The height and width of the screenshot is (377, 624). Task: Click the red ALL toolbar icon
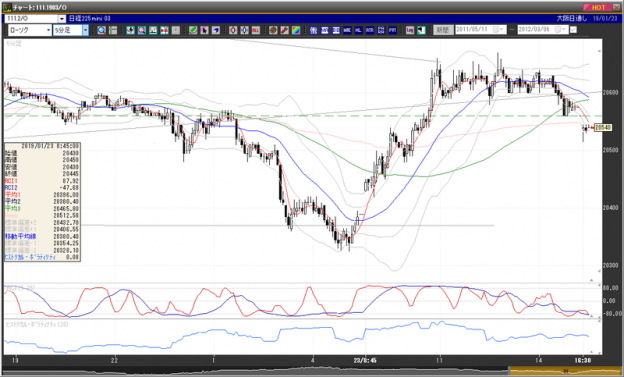[256, 30]
